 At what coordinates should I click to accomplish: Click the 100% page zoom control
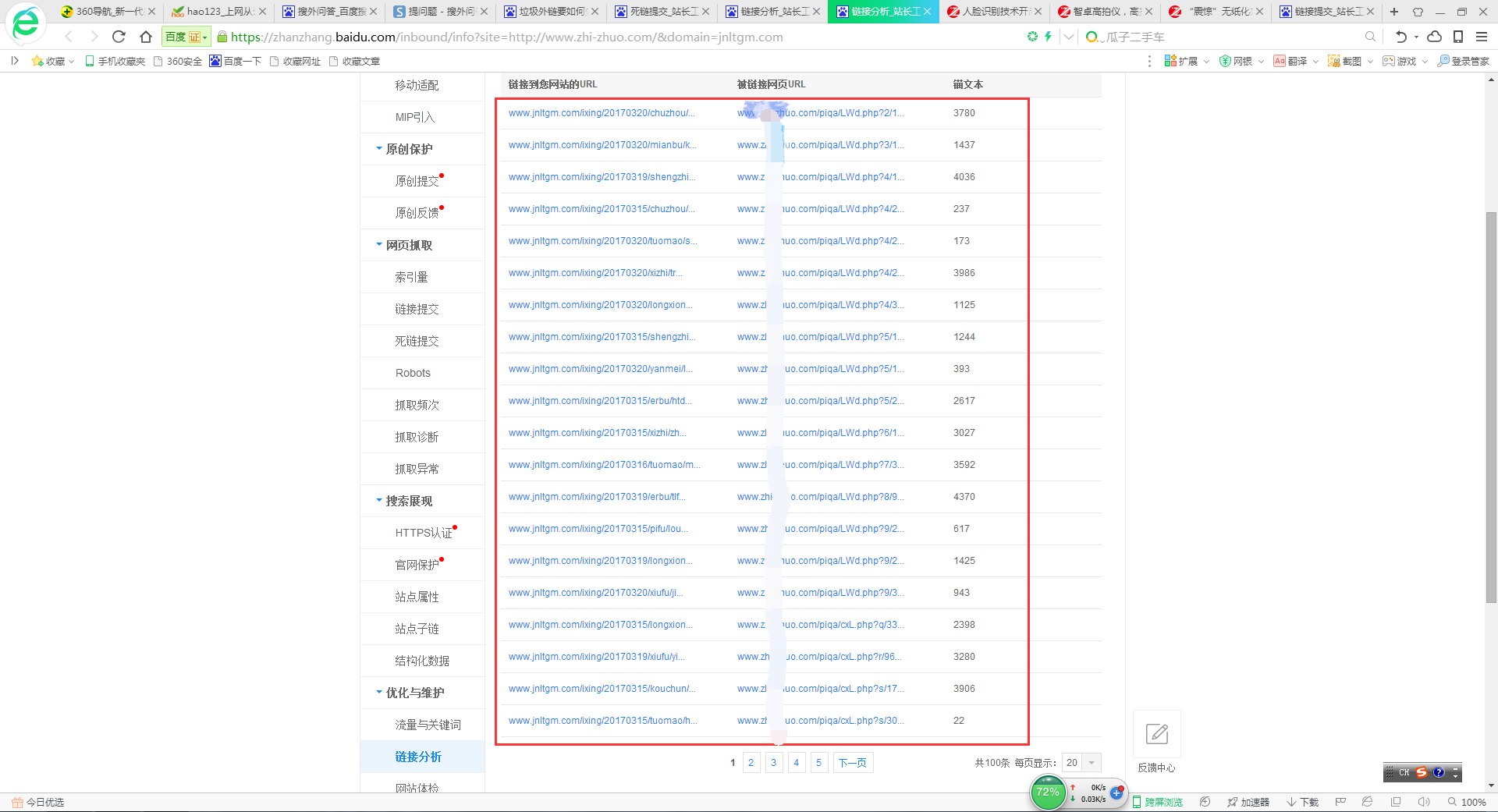(1467, 802)
